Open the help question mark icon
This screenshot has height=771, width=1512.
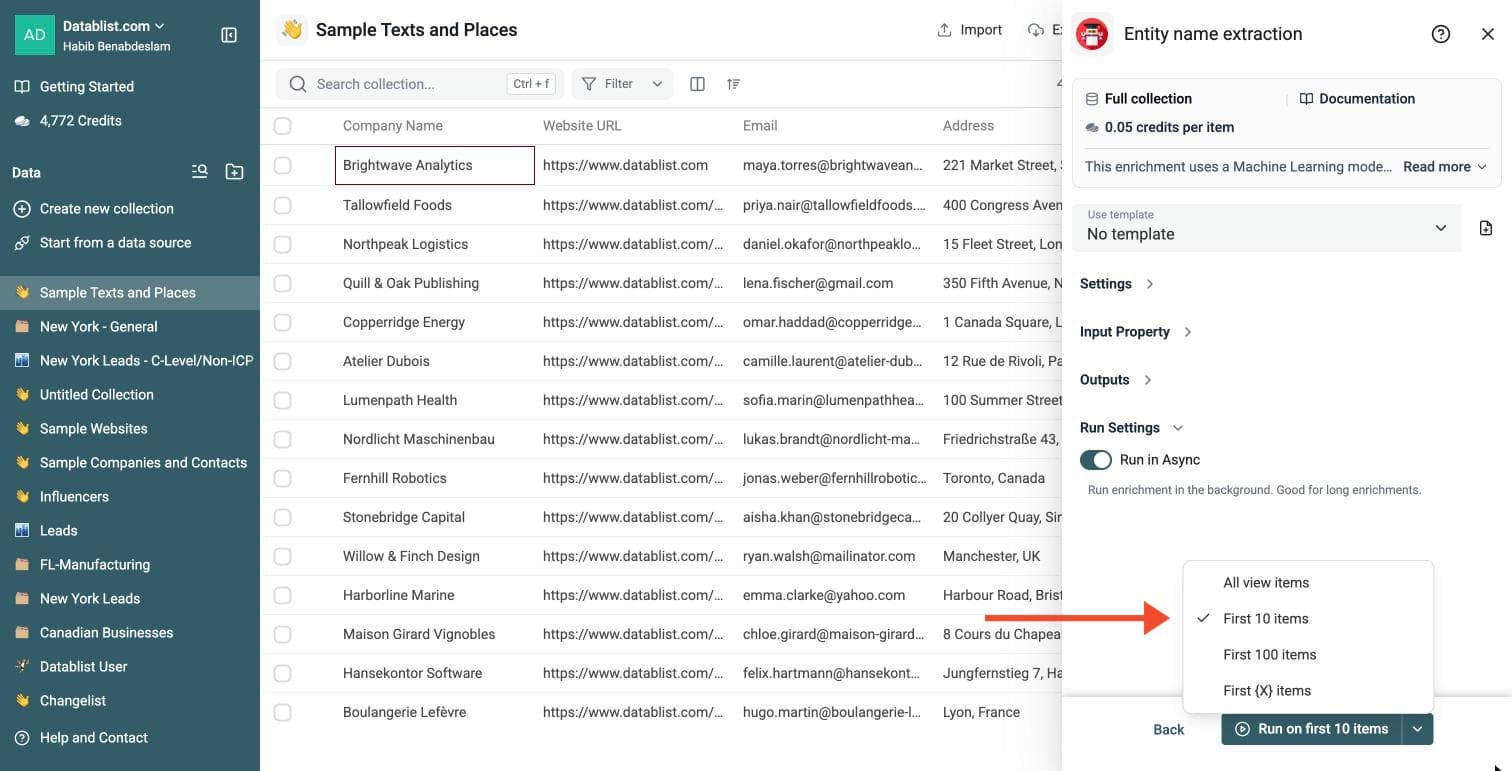1441,34
